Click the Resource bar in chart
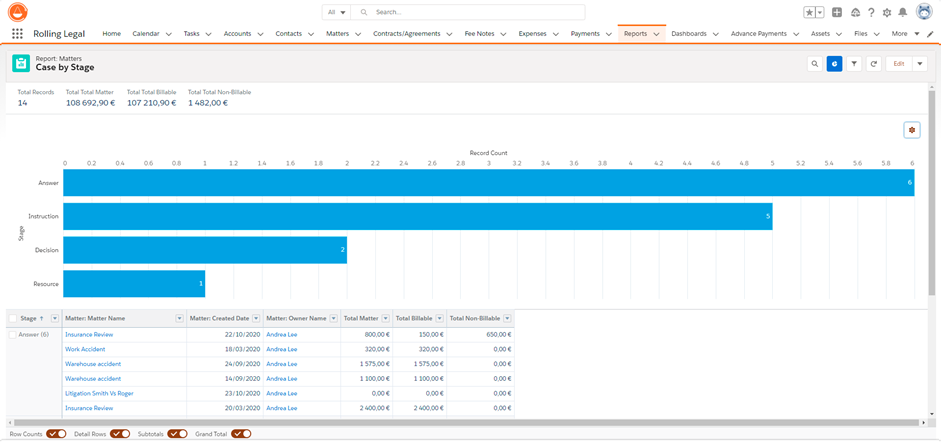Image resolution: width=941 pixels, height=444 pixels. pos(134,283)
